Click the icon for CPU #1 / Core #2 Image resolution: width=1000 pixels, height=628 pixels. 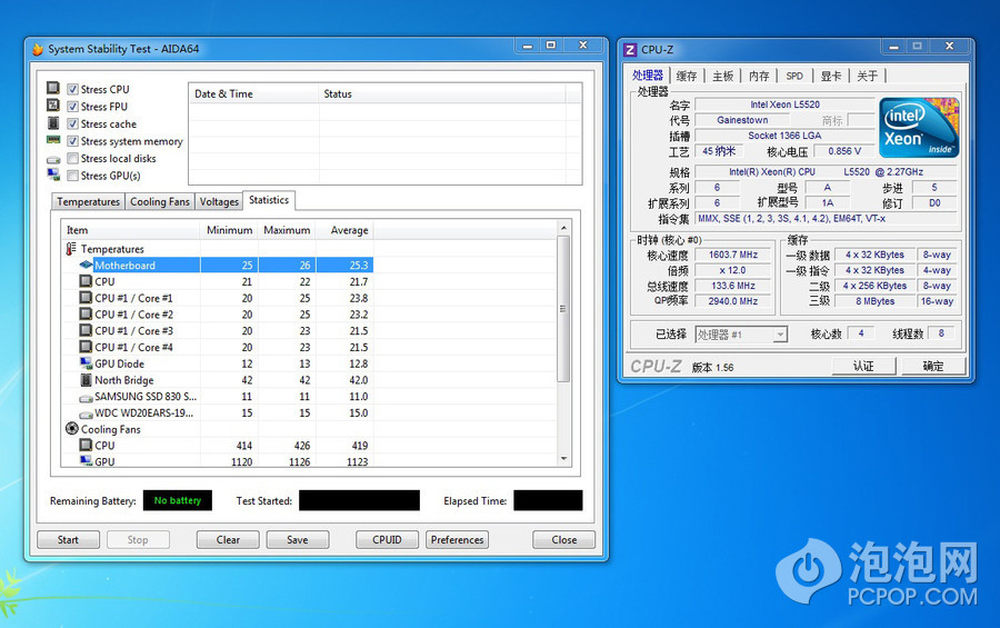point(85,314)
